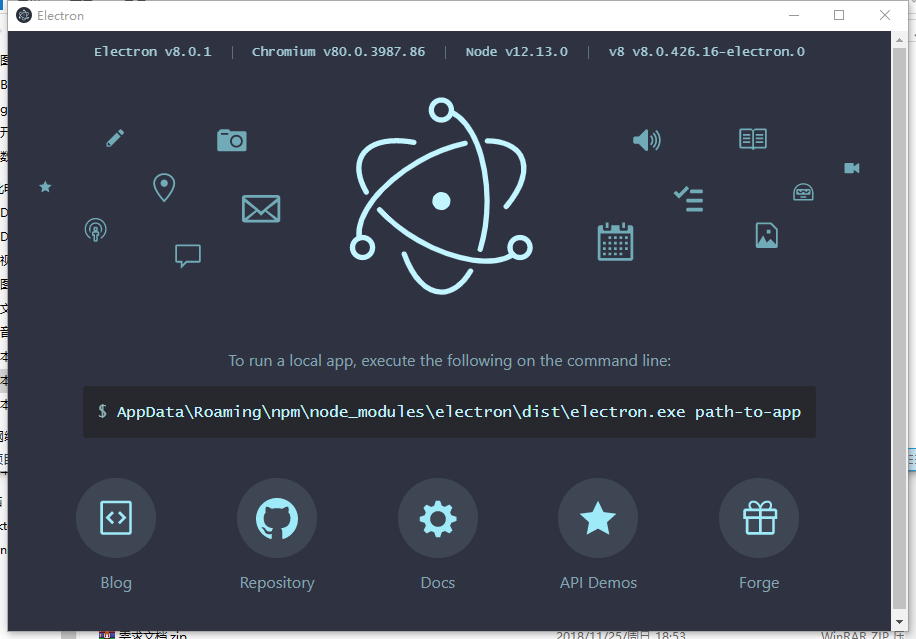
Task: Click the calendar icon
Action: (x=615, y=242)
